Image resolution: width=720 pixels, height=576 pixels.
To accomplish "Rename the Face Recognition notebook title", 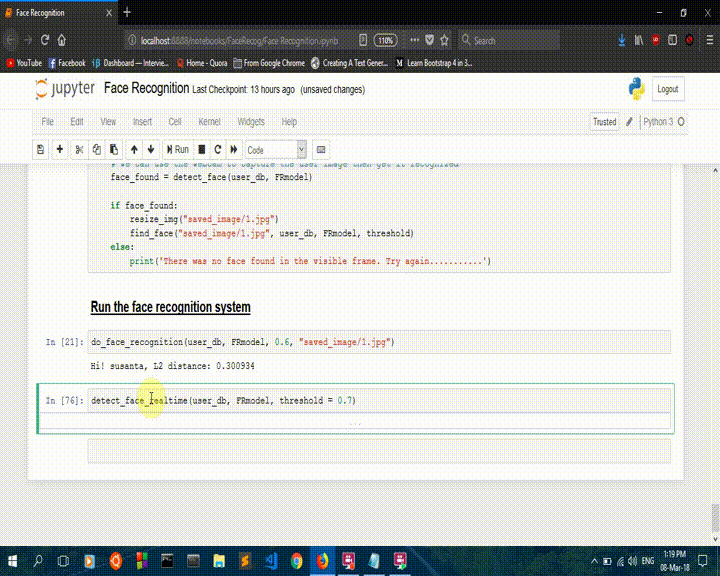I will tap(146, 88).
